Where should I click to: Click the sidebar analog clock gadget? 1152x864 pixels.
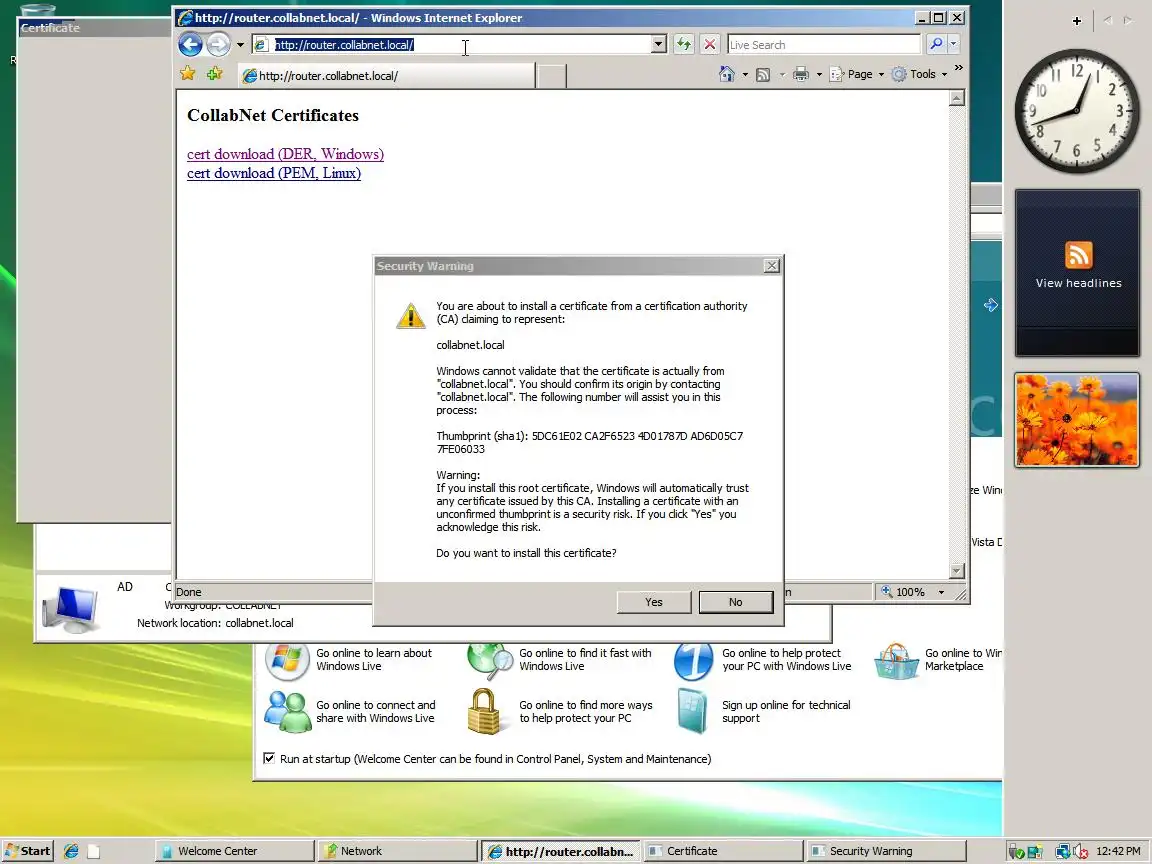click(x=1076, y=111)
